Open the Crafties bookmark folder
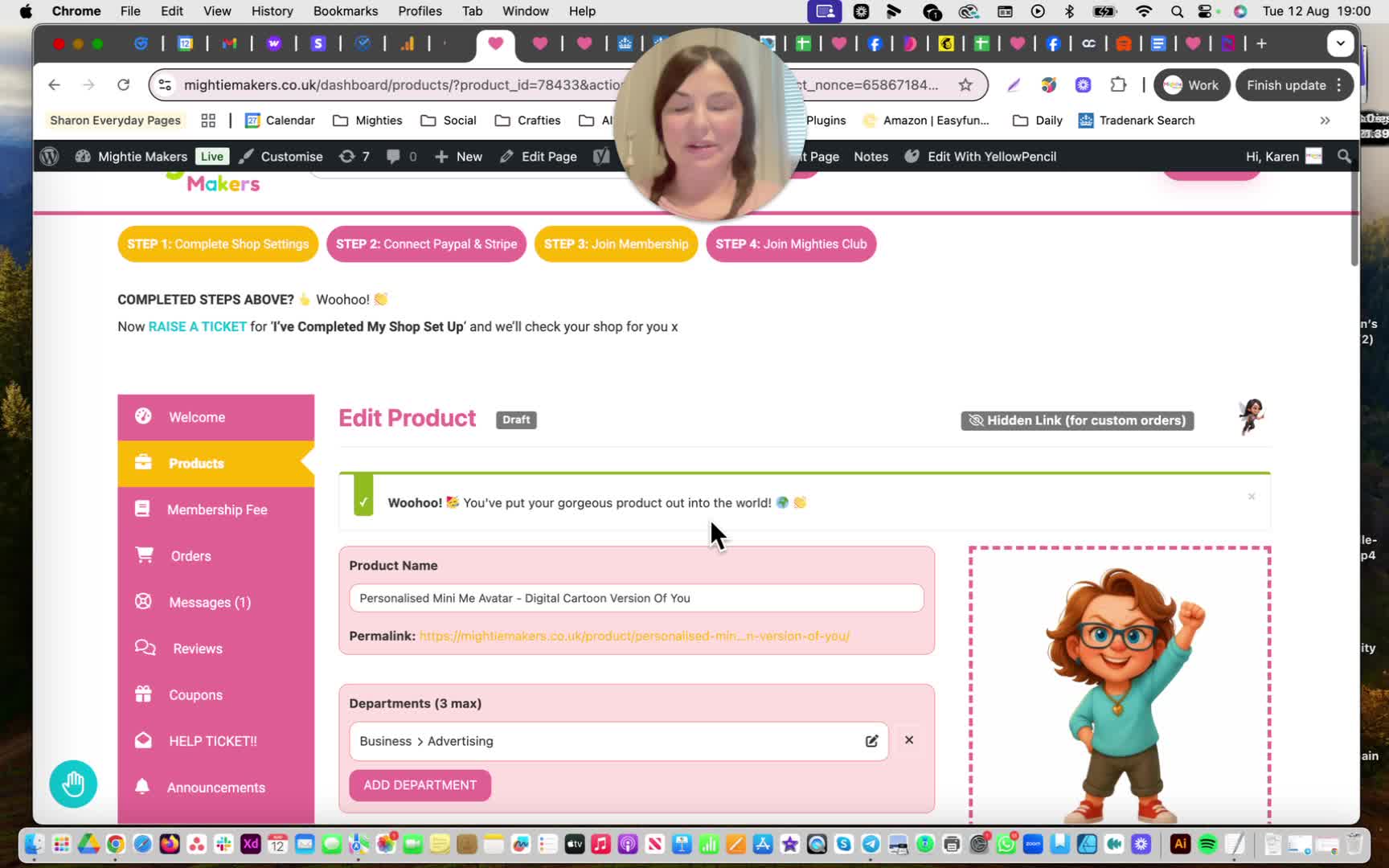 [527, 121]
